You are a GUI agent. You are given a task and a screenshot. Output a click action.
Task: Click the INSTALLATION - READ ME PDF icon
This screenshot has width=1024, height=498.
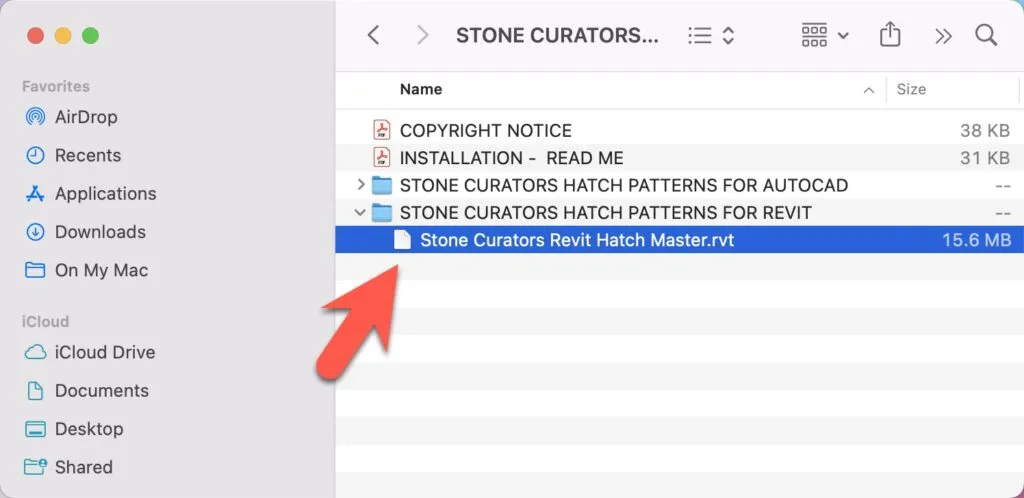point(381,158)
